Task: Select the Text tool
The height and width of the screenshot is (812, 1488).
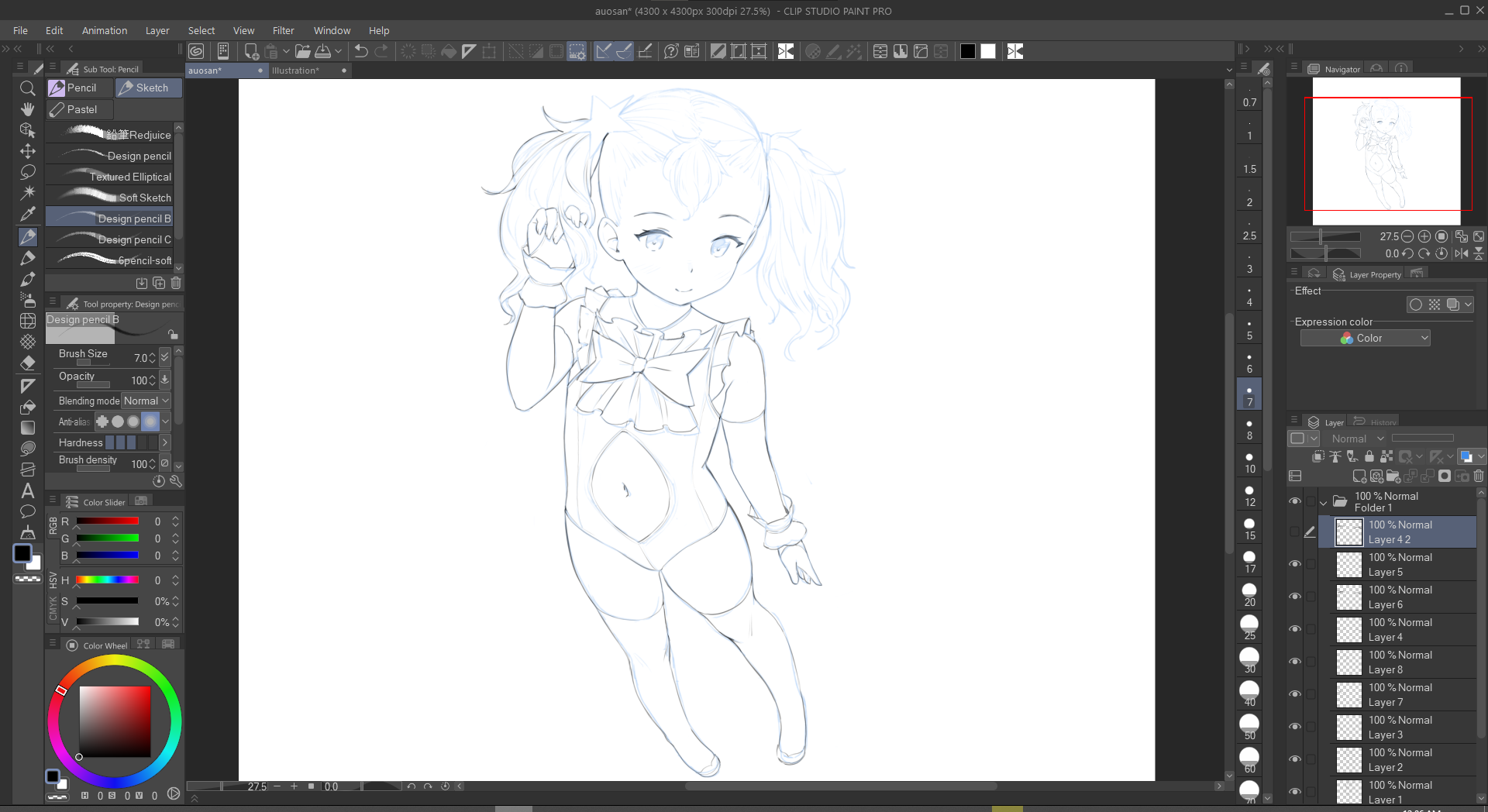Action: pyautogui.click(x=27, y=490)
